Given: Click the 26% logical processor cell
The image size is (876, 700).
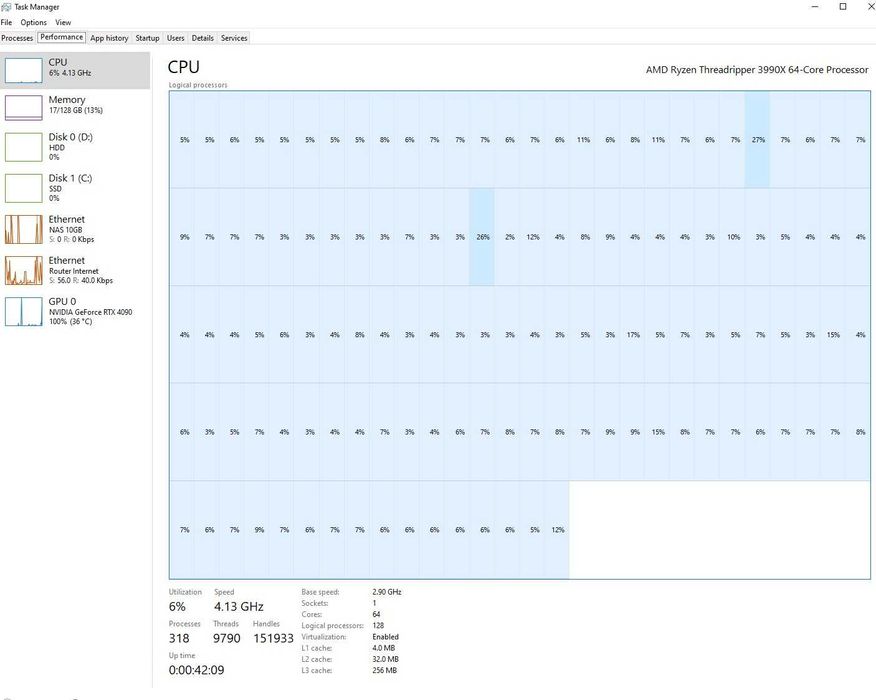Looking at the screenshot, I should (x=482, y=237).
